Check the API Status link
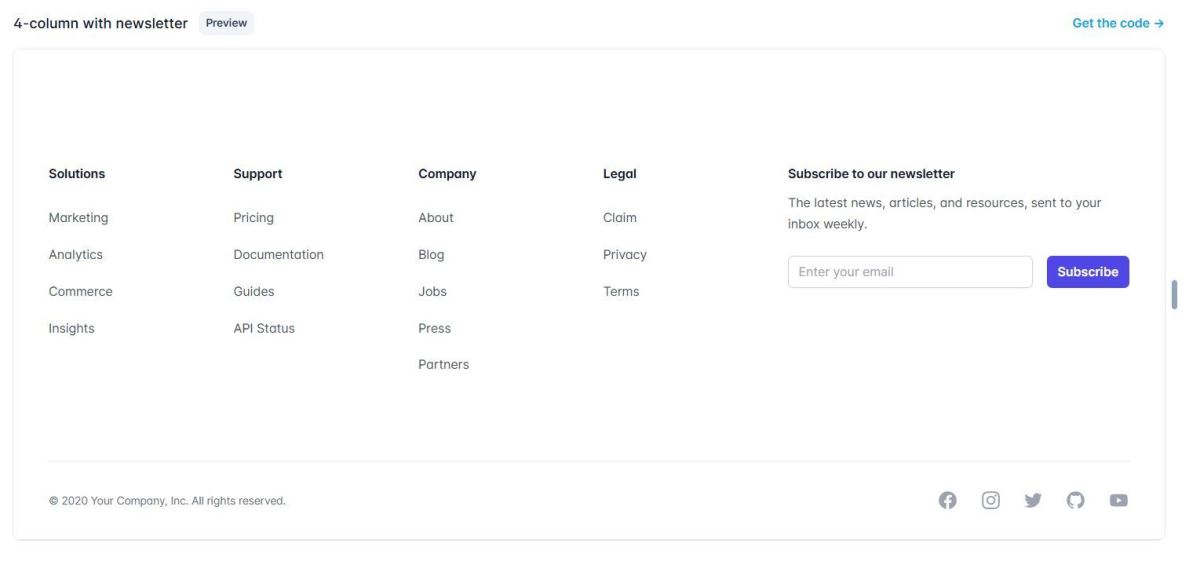 [264, 328]
